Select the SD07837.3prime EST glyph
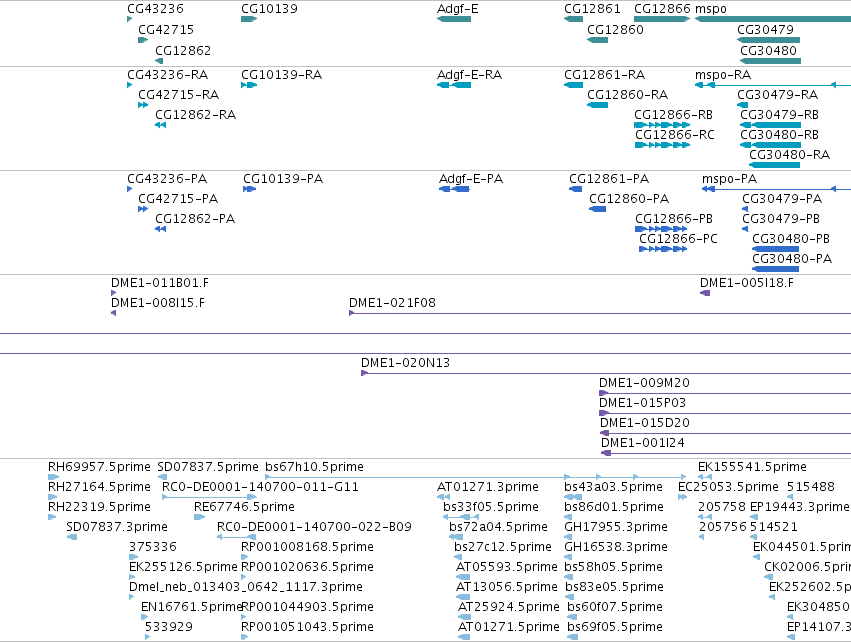851x642 pixels. 72,537
